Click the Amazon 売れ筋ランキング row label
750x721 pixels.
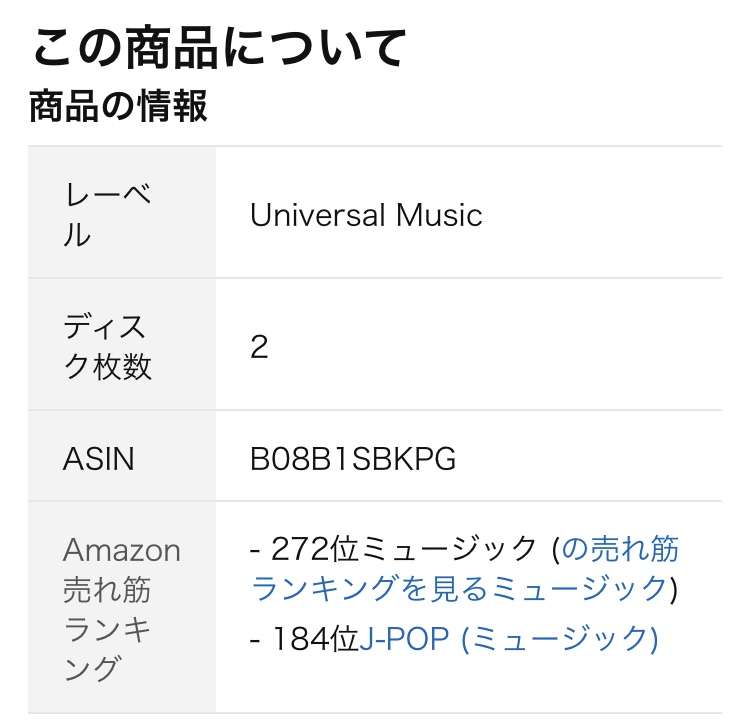(121, 608)
